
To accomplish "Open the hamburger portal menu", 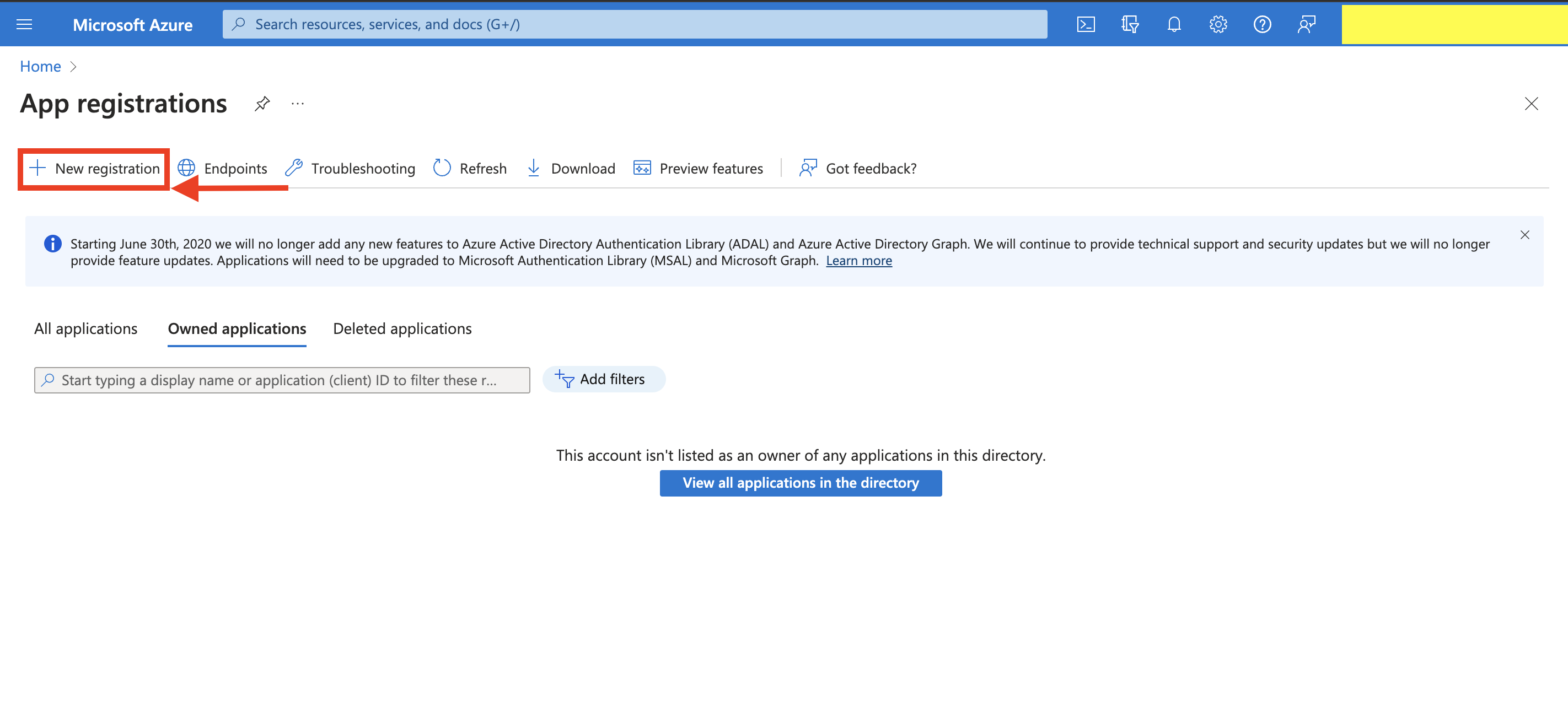I will coord(24,24).
